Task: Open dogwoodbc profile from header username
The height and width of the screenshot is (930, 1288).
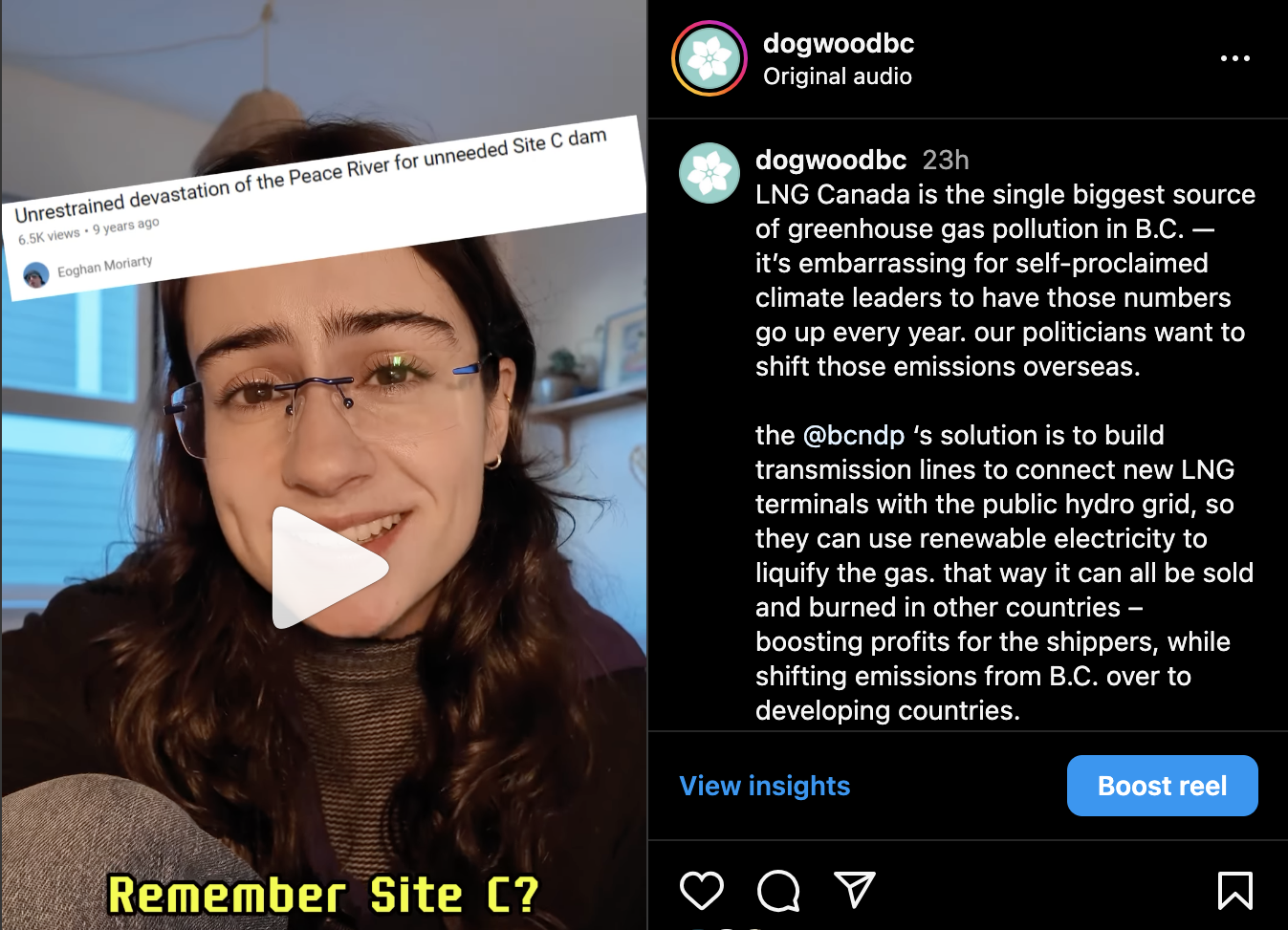Action: 839,43
